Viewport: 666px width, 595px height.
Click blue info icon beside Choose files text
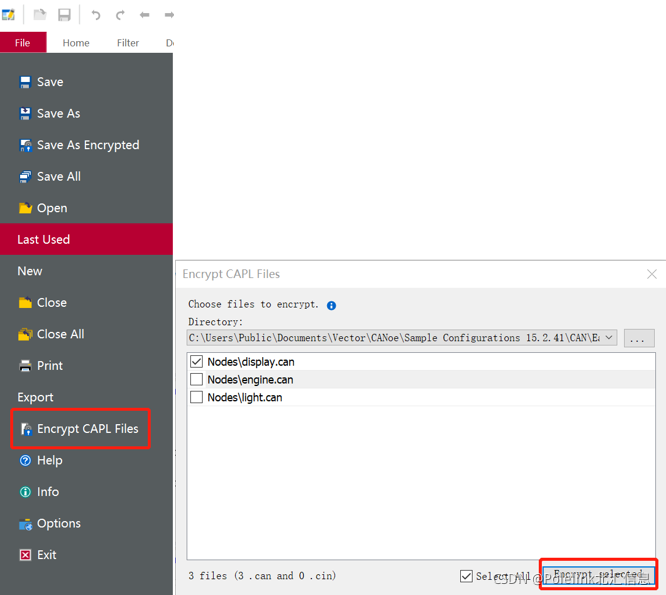[331, 305]
